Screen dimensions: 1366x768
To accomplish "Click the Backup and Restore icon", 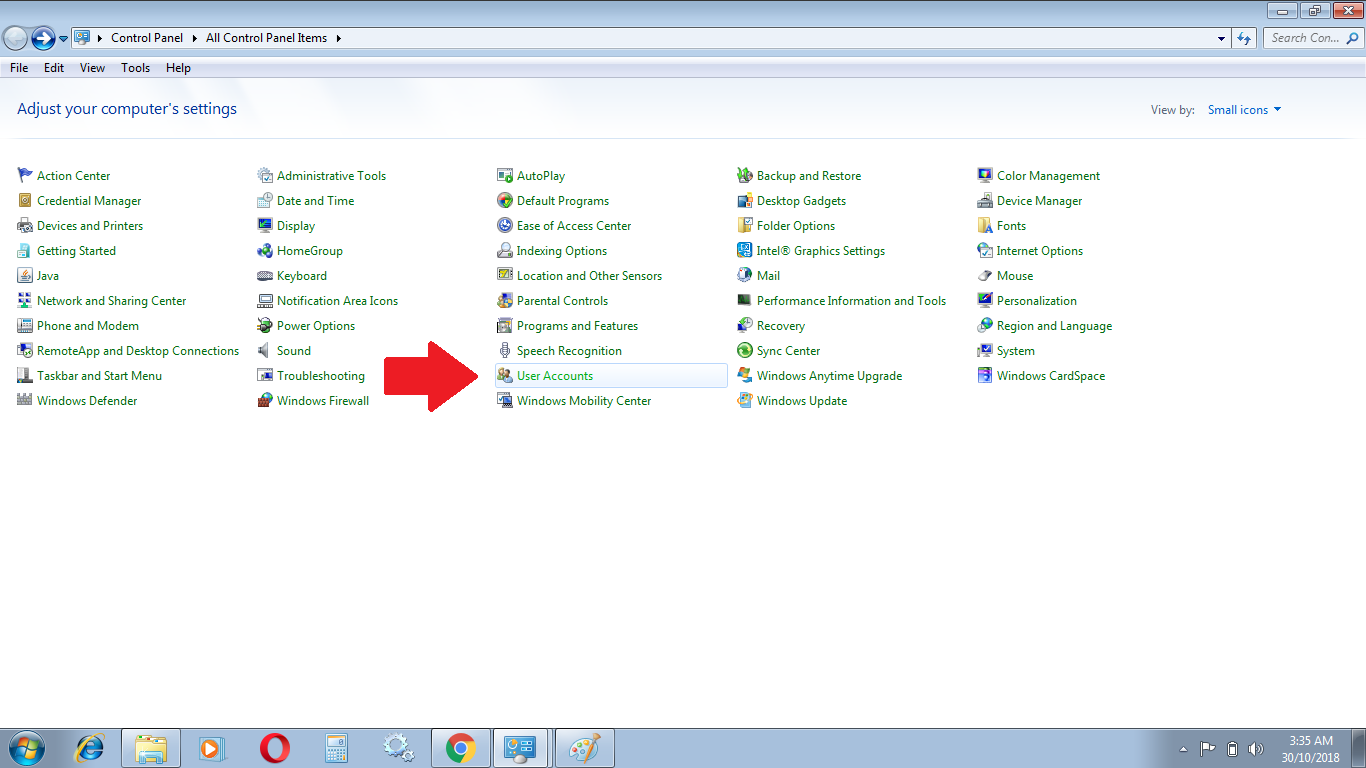I will point(745,175).
